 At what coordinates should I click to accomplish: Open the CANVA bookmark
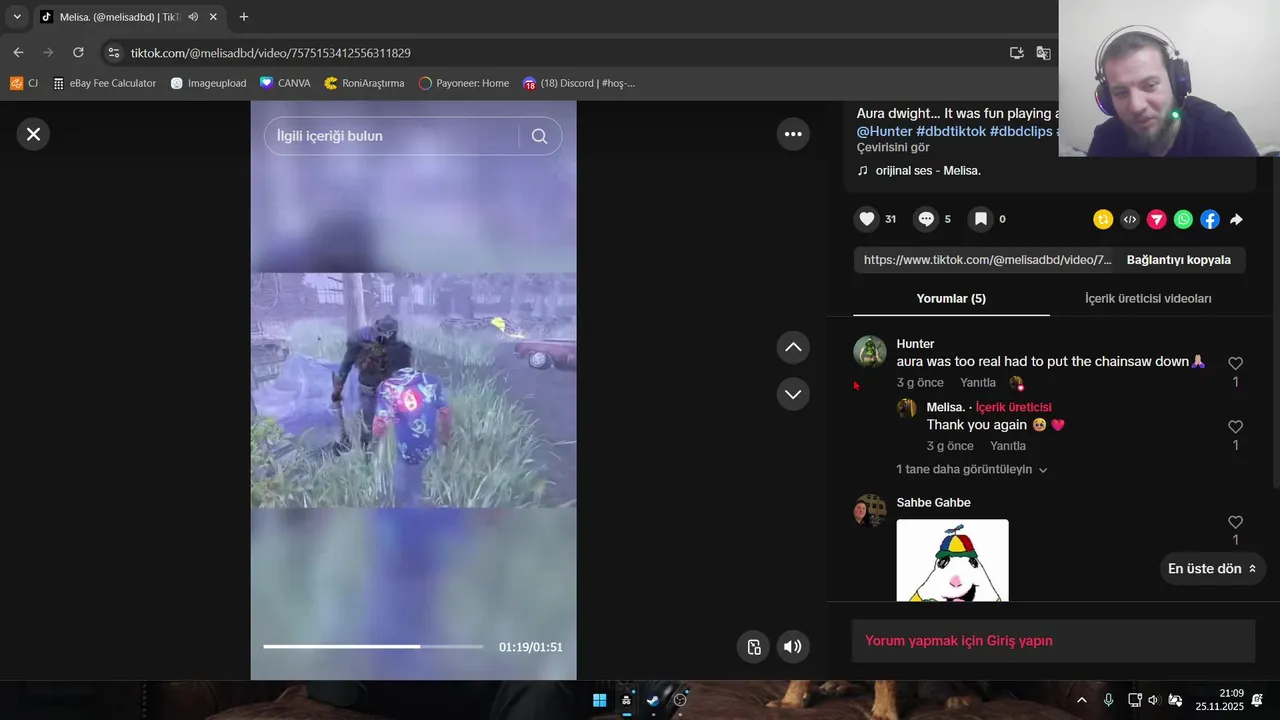(285, 83)
